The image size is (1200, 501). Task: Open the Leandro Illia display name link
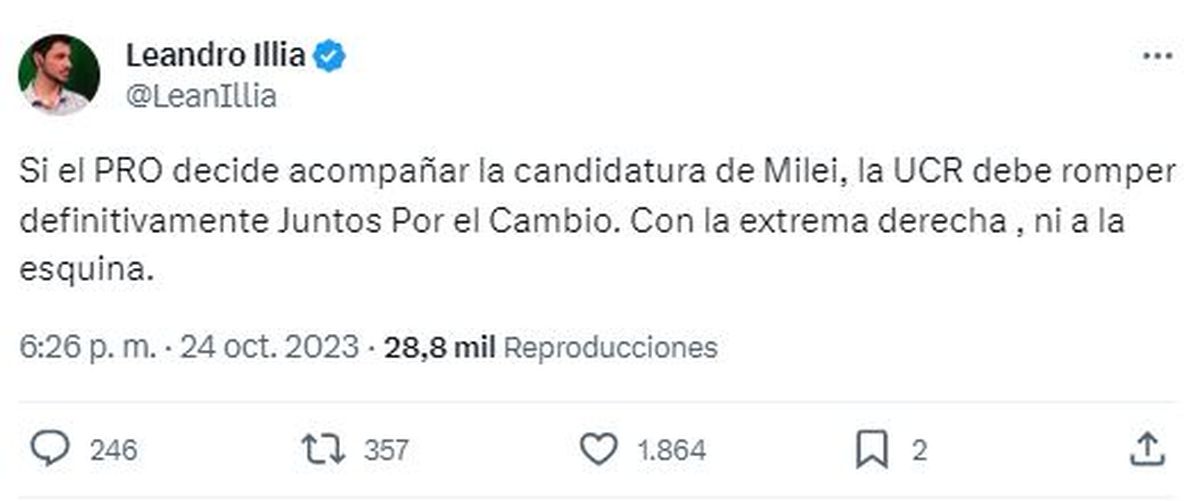tap(215, 56)
